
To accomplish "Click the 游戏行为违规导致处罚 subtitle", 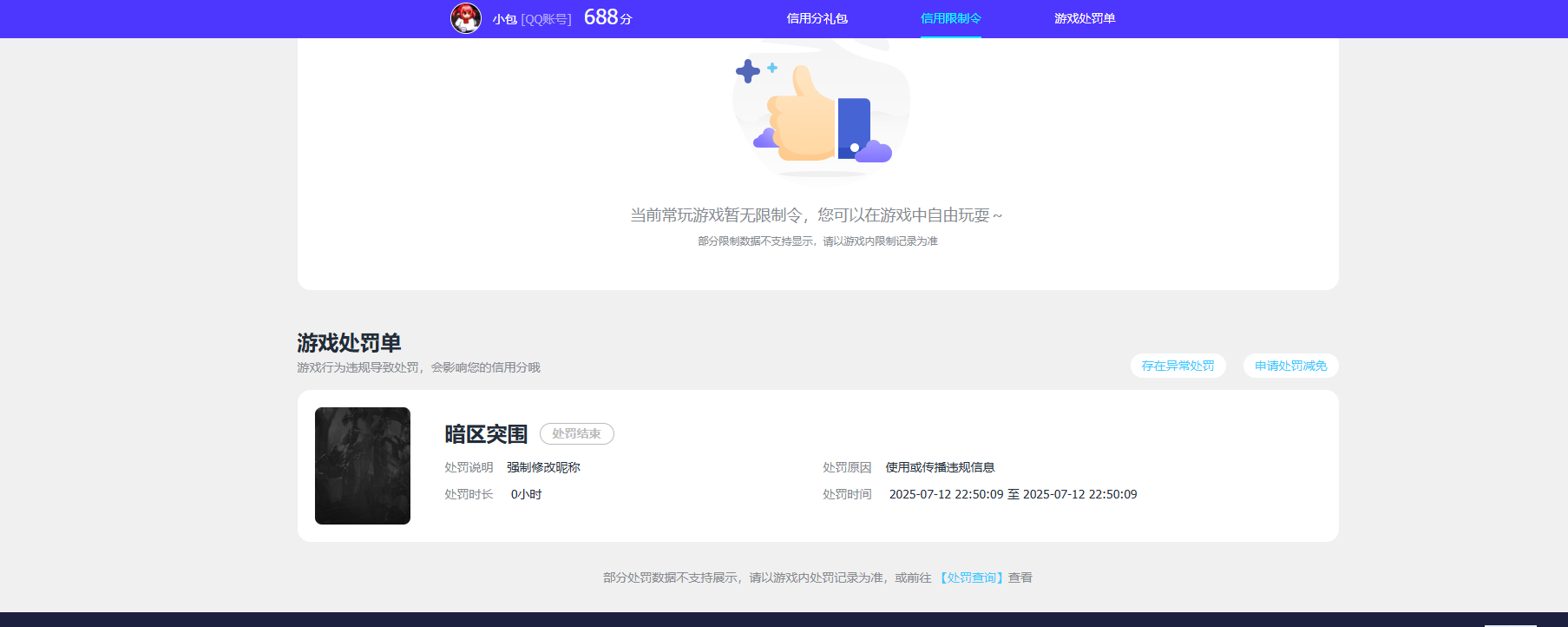I will [418, 367].
